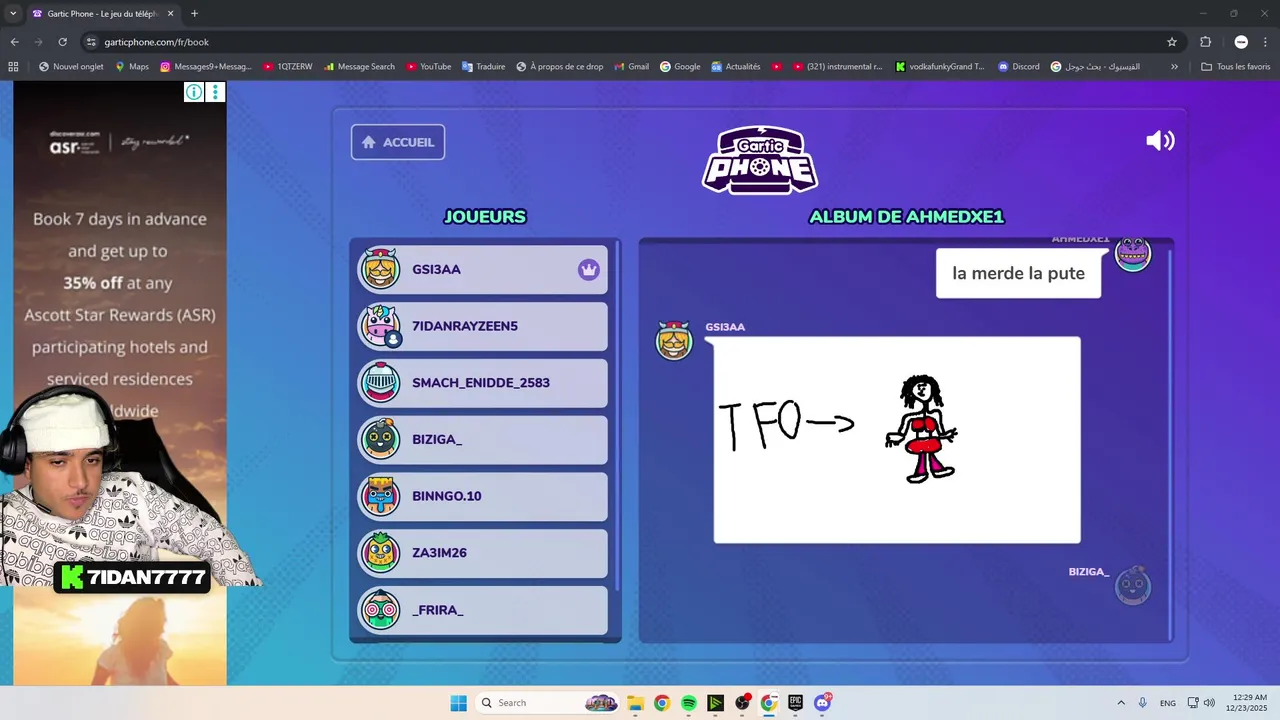Open the Maps bookmark

(132, 67)
